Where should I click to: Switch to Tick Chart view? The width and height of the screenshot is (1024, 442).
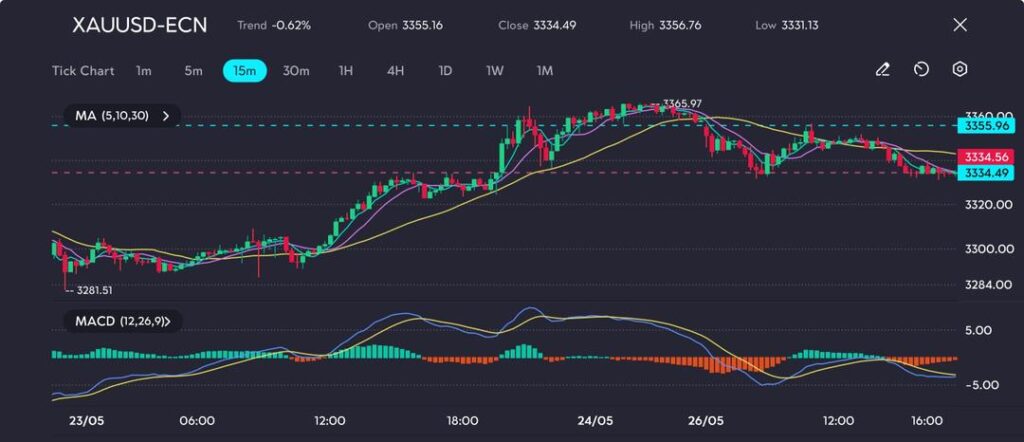tap(83, 71)
